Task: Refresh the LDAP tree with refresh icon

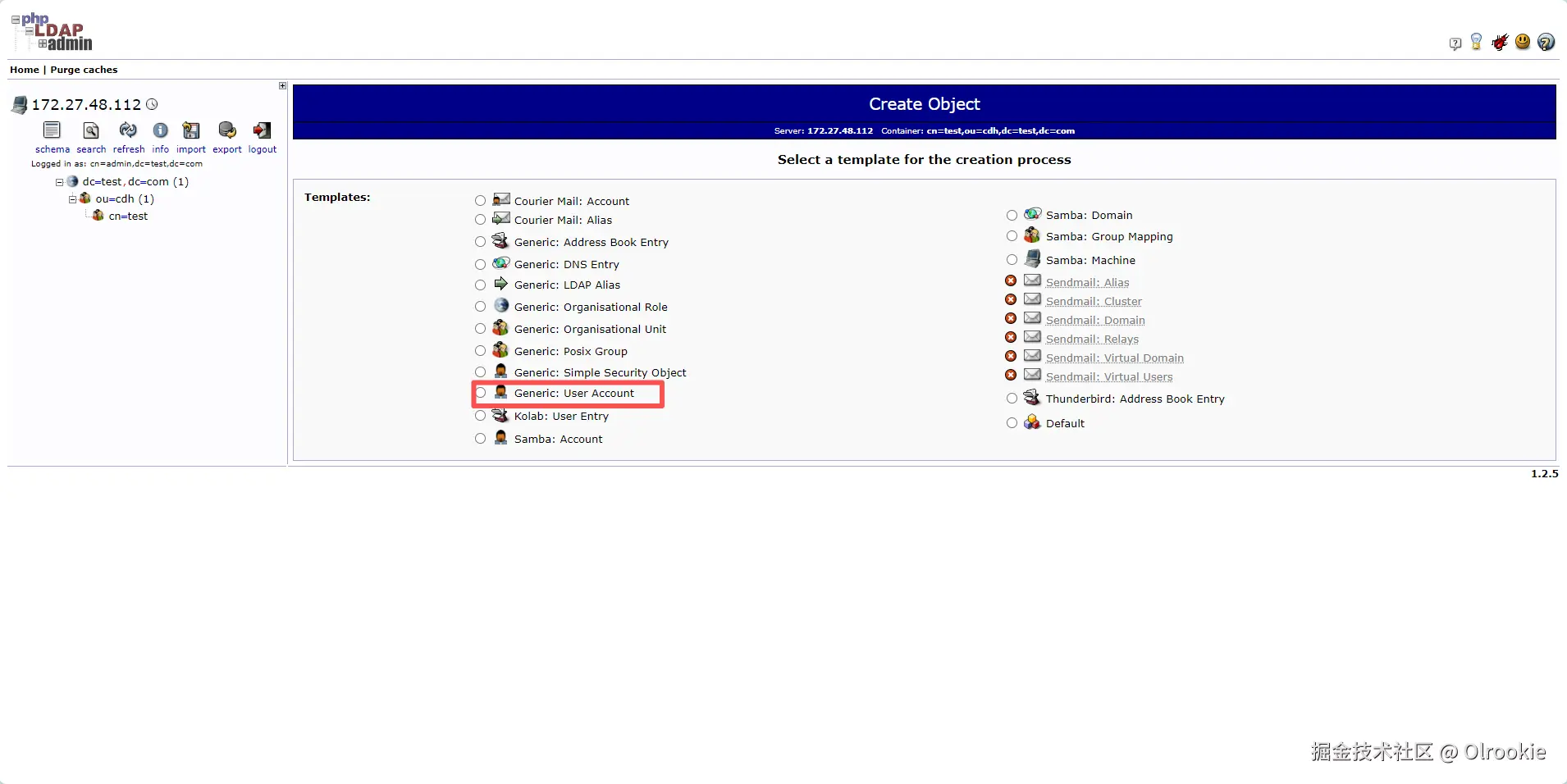Action: point(128,130)
